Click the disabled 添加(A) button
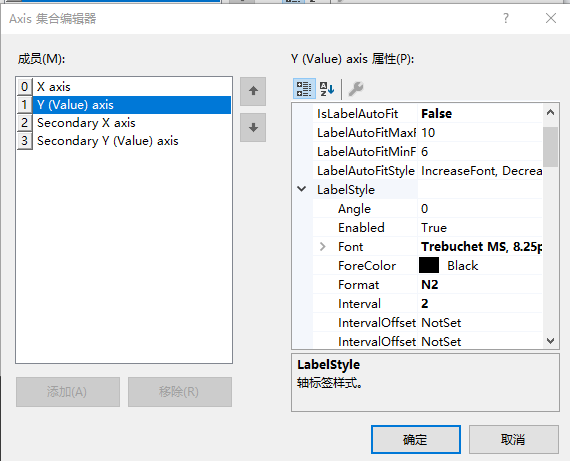This screenshot has height=461, width=570. pos(68,392)
